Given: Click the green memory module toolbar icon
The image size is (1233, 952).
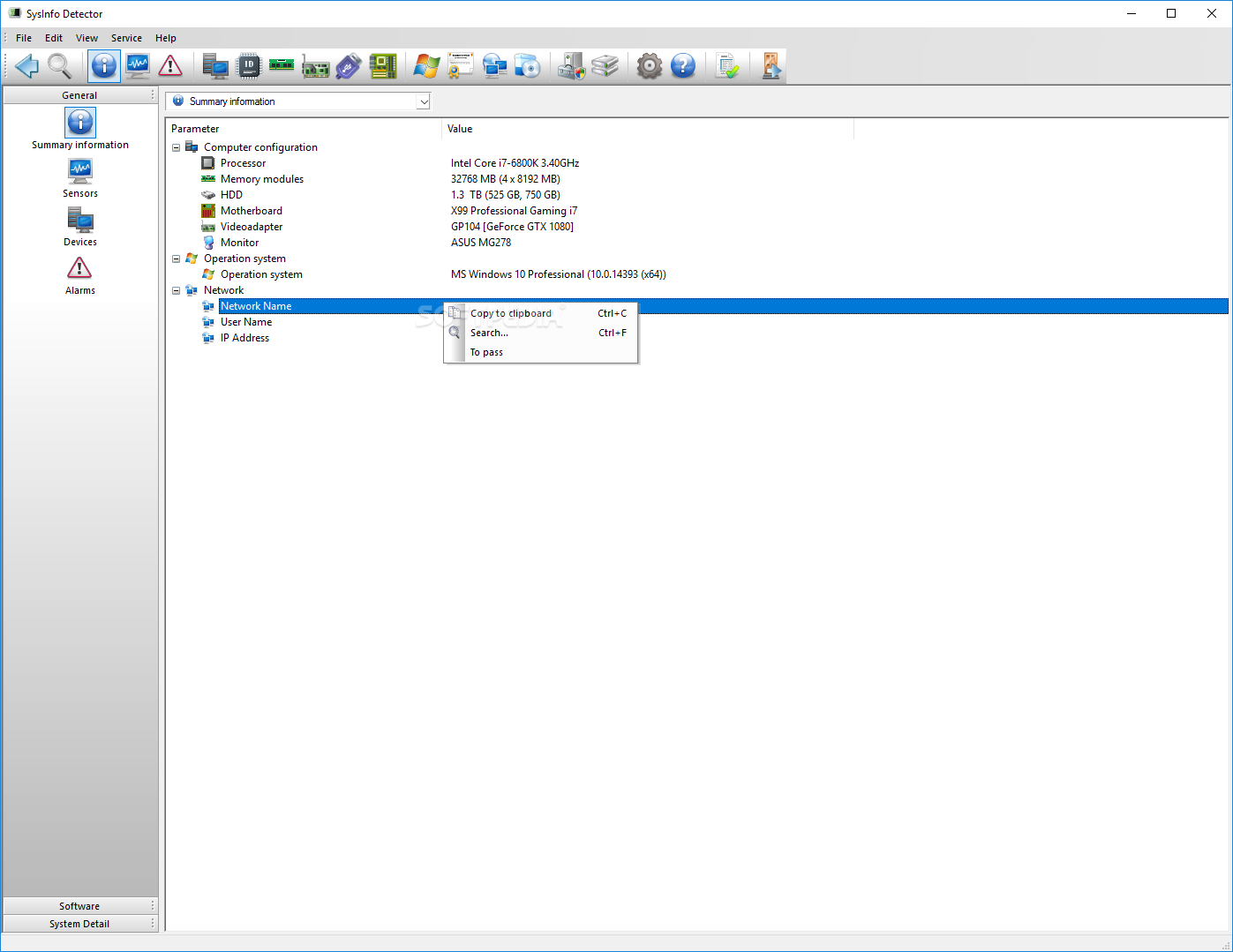Looking at the screenshot, I should coord(282,66).
